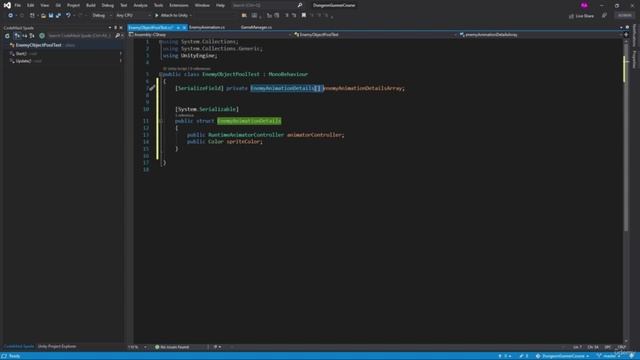Open the CodeMaid Spade window options arrow
Screen dimensions: 640x360
click(110, 28)
